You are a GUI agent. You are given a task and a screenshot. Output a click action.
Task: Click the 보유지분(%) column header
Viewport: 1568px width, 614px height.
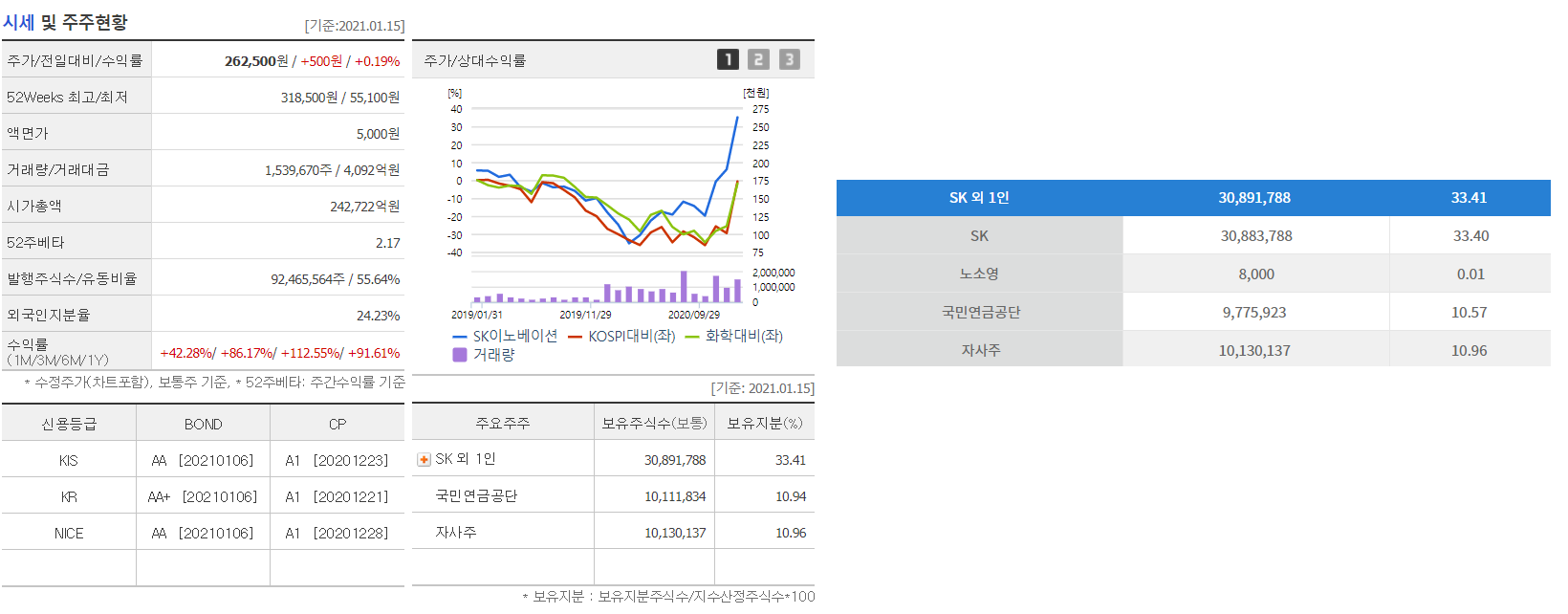point(765,423)
